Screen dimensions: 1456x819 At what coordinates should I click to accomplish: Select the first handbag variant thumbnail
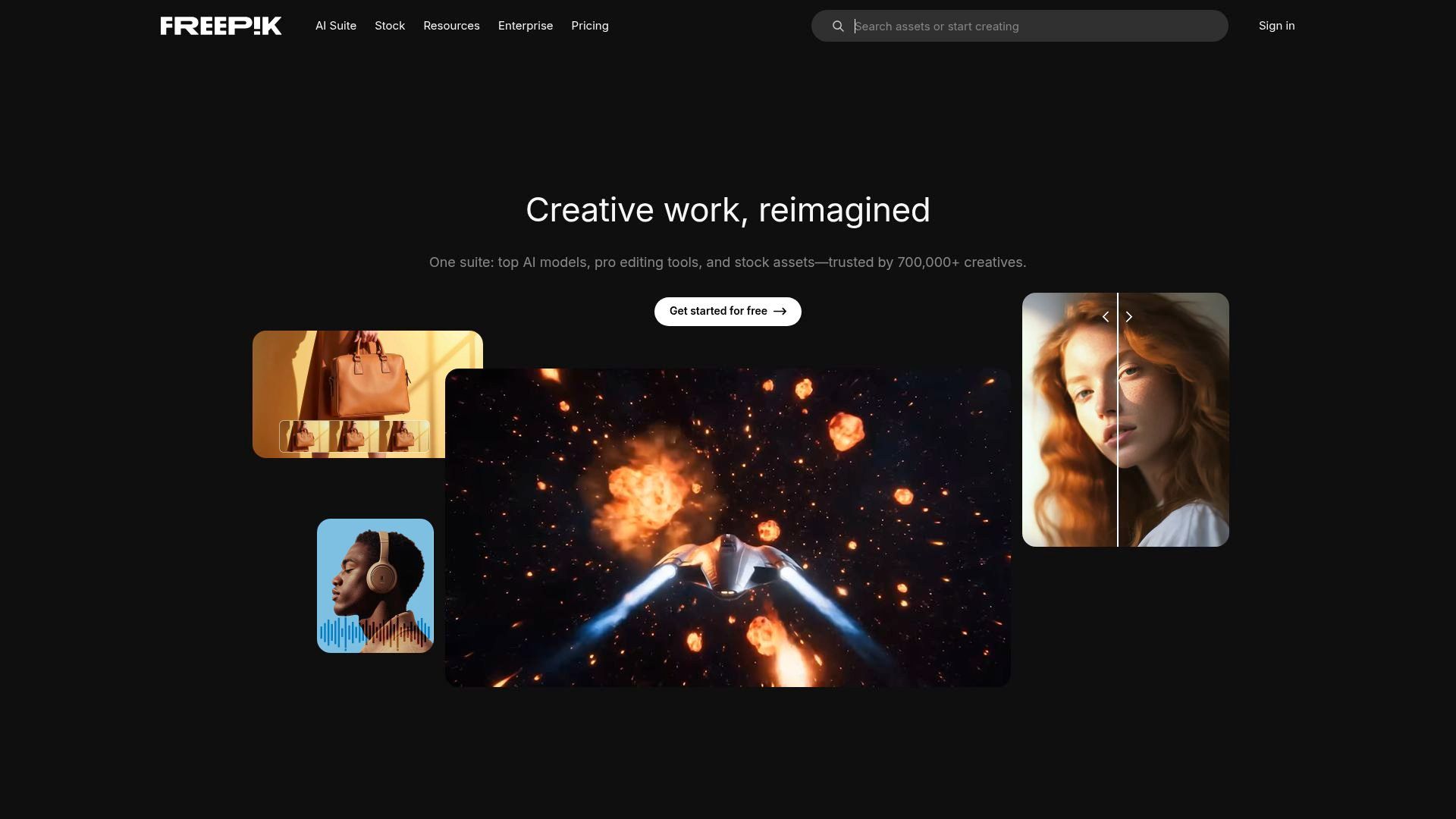pos(304,436)
